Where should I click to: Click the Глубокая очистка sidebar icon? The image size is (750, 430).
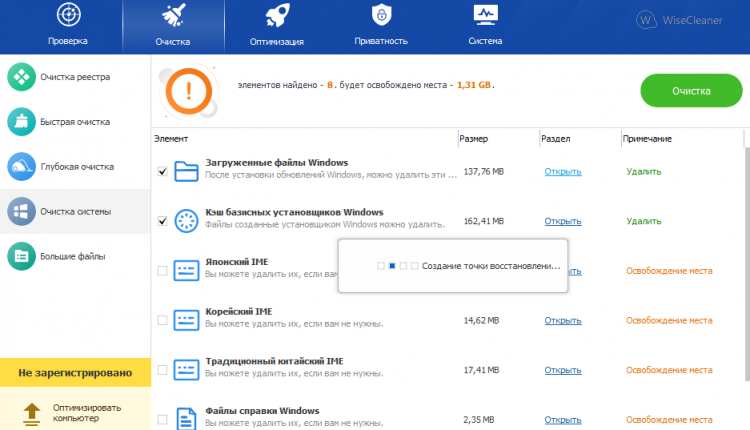(22, 166)
